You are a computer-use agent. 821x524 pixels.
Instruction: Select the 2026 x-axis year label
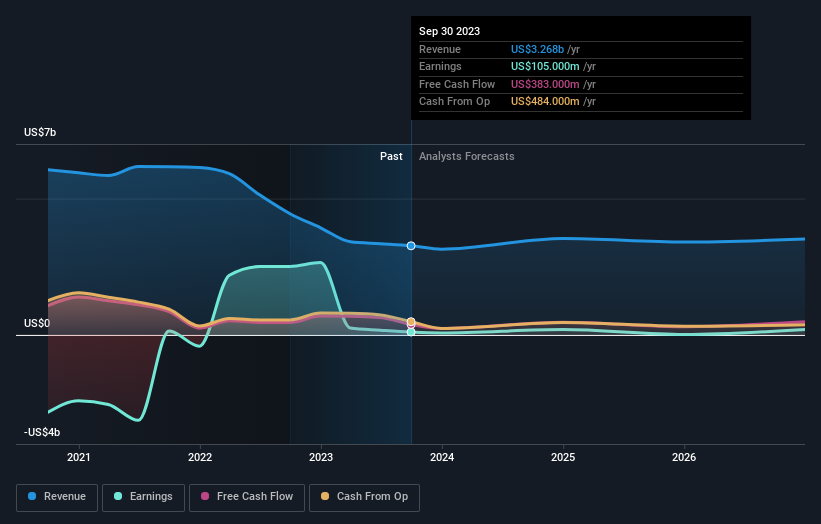coord(684,458)
